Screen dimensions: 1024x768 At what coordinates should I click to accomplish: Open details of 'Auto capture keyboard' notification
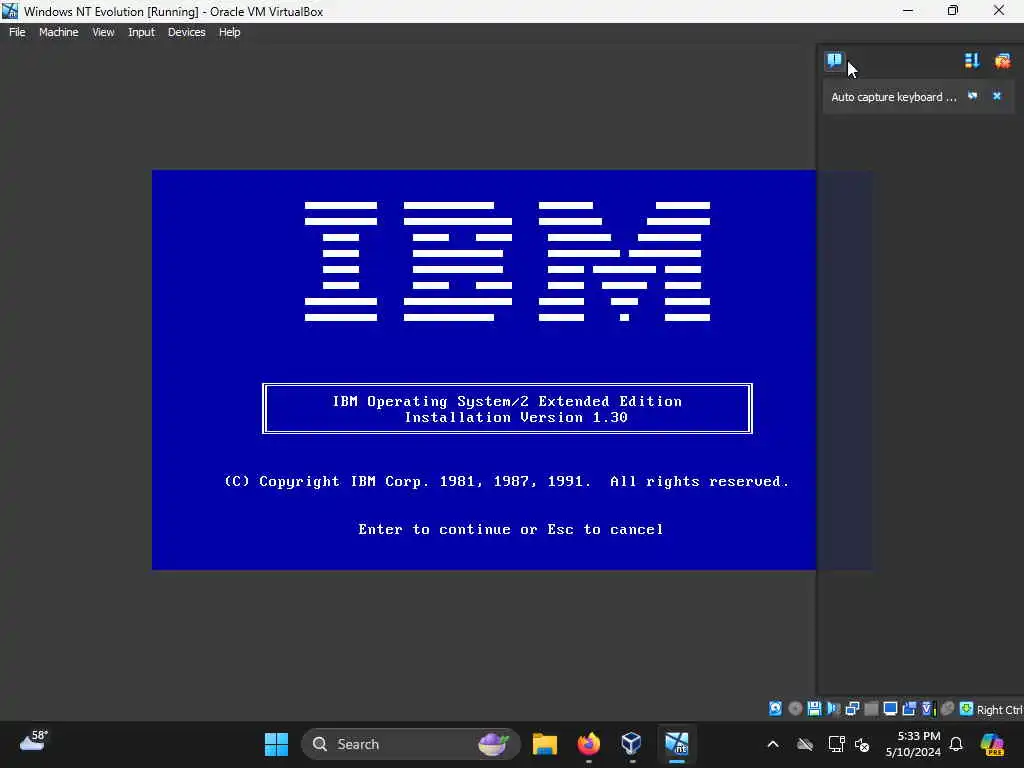(x=972, y=96)
